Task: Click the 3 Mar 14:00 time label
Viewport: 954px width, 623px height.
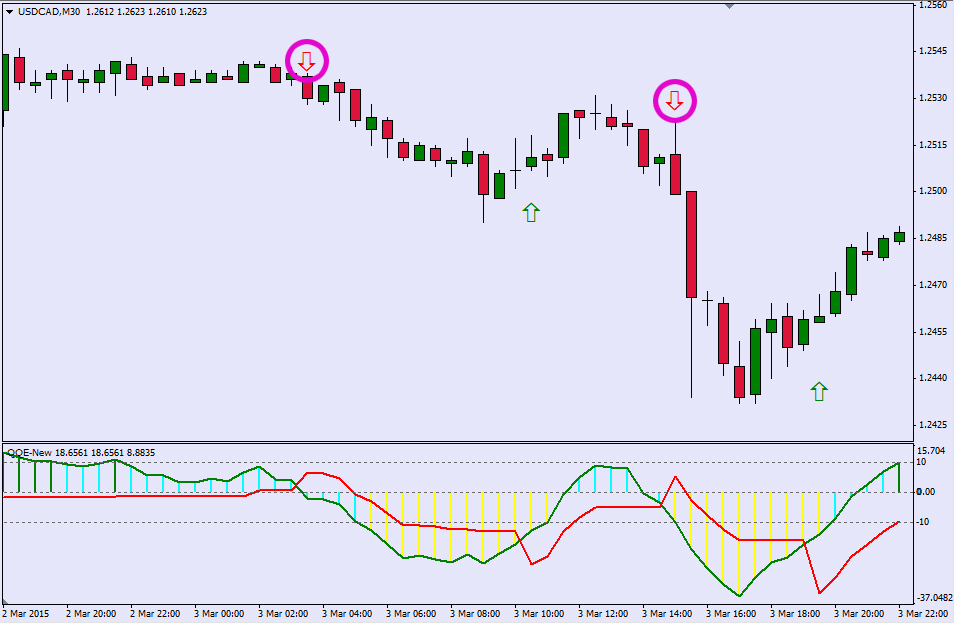Action: click(x=667, y=613)
